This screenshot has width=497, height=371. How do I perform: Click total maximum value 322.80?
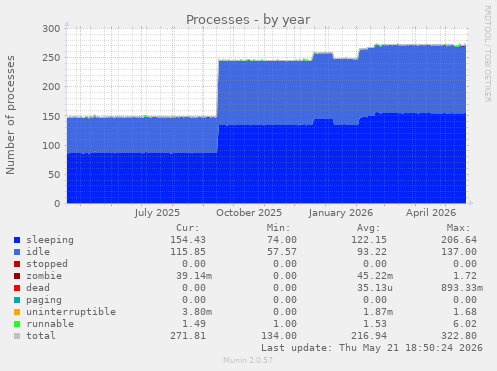point(459,336)
